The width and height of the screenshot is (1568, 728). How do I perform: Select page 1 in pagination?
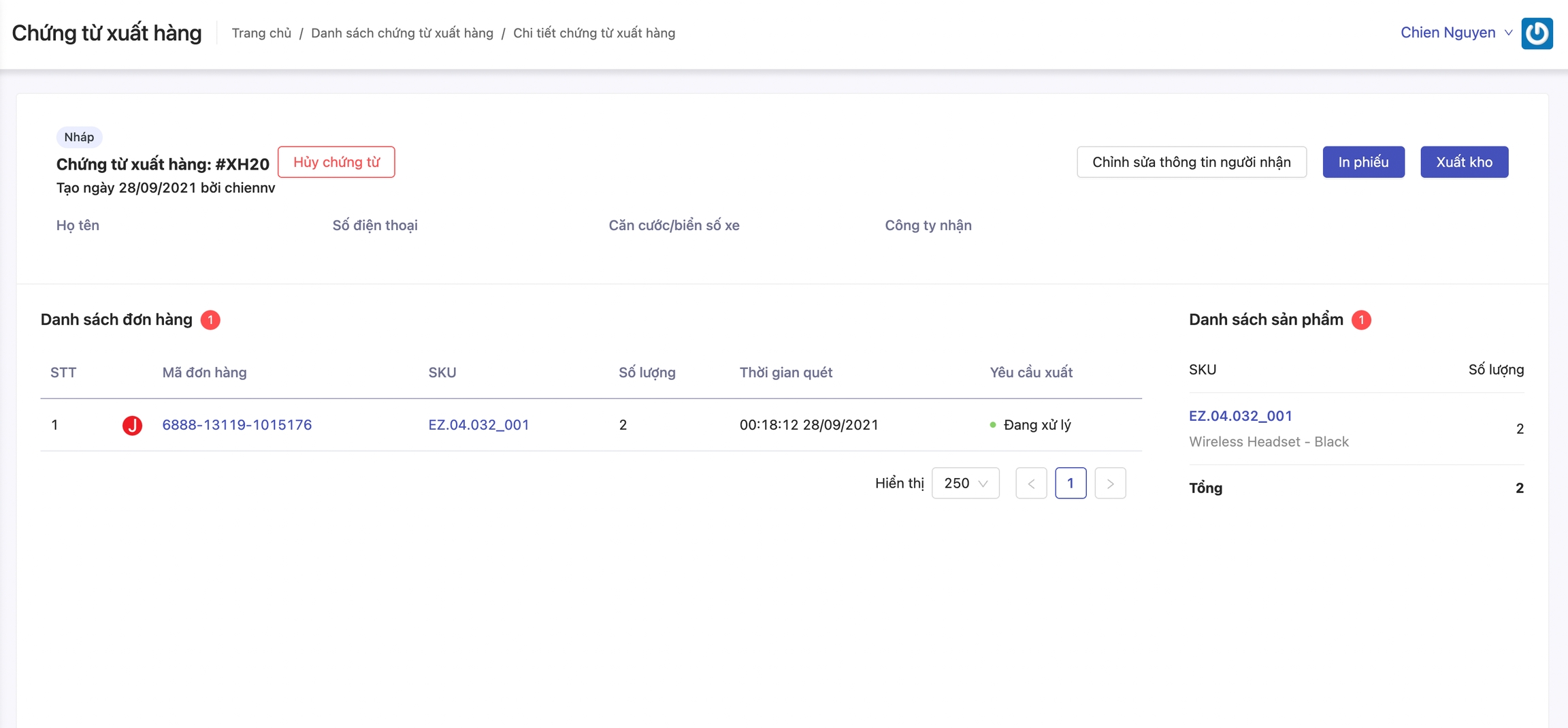[1071, 484]
